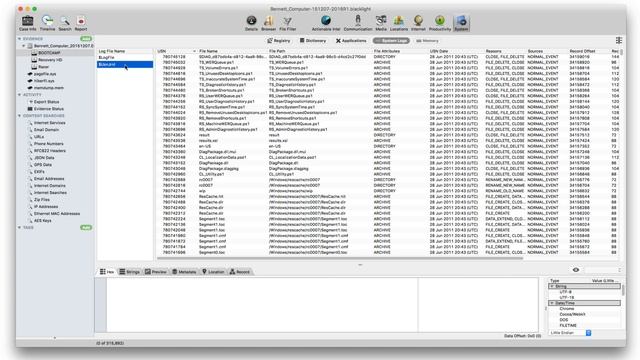640x360 pixels.
Task: Collapse the Bennett_Computer evidence item
Action: pyautogui.click(x=24, y=46)
